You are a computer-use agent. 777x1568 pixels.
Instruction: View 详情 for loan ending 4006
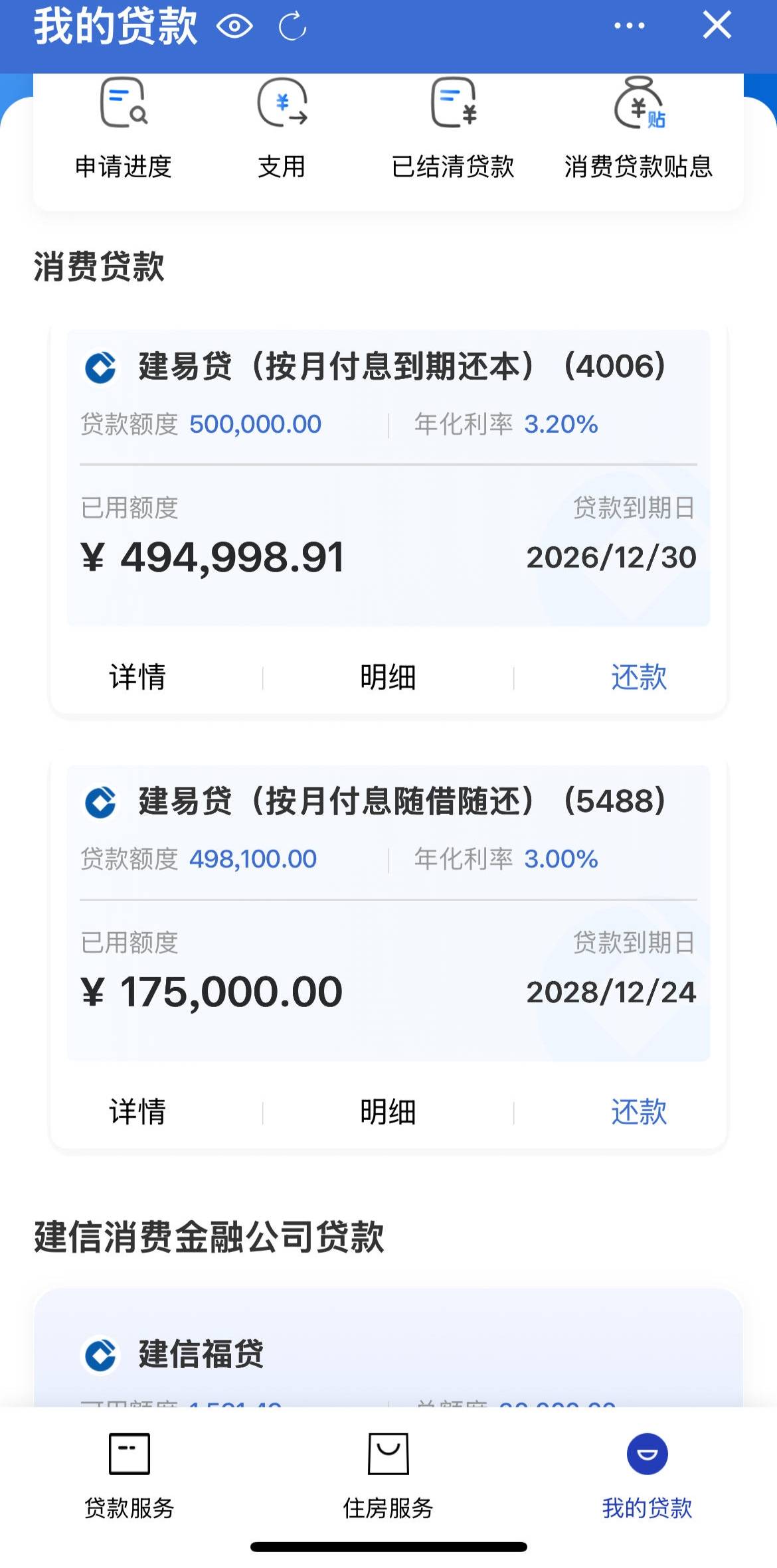(137, 677)
